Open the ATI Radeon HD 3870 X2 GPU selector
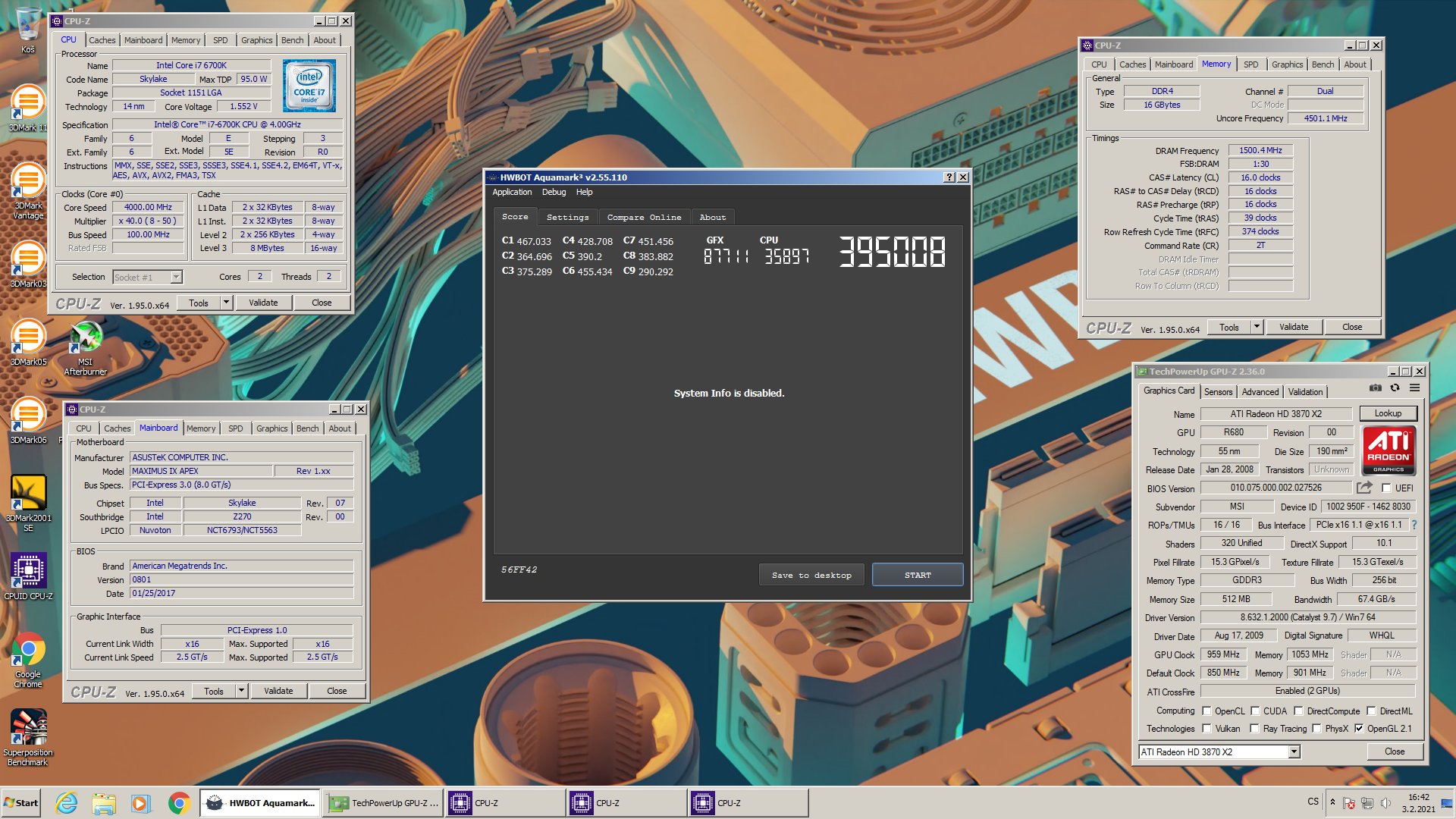This screenshot has height=819, width=1456. point(1219,752)
